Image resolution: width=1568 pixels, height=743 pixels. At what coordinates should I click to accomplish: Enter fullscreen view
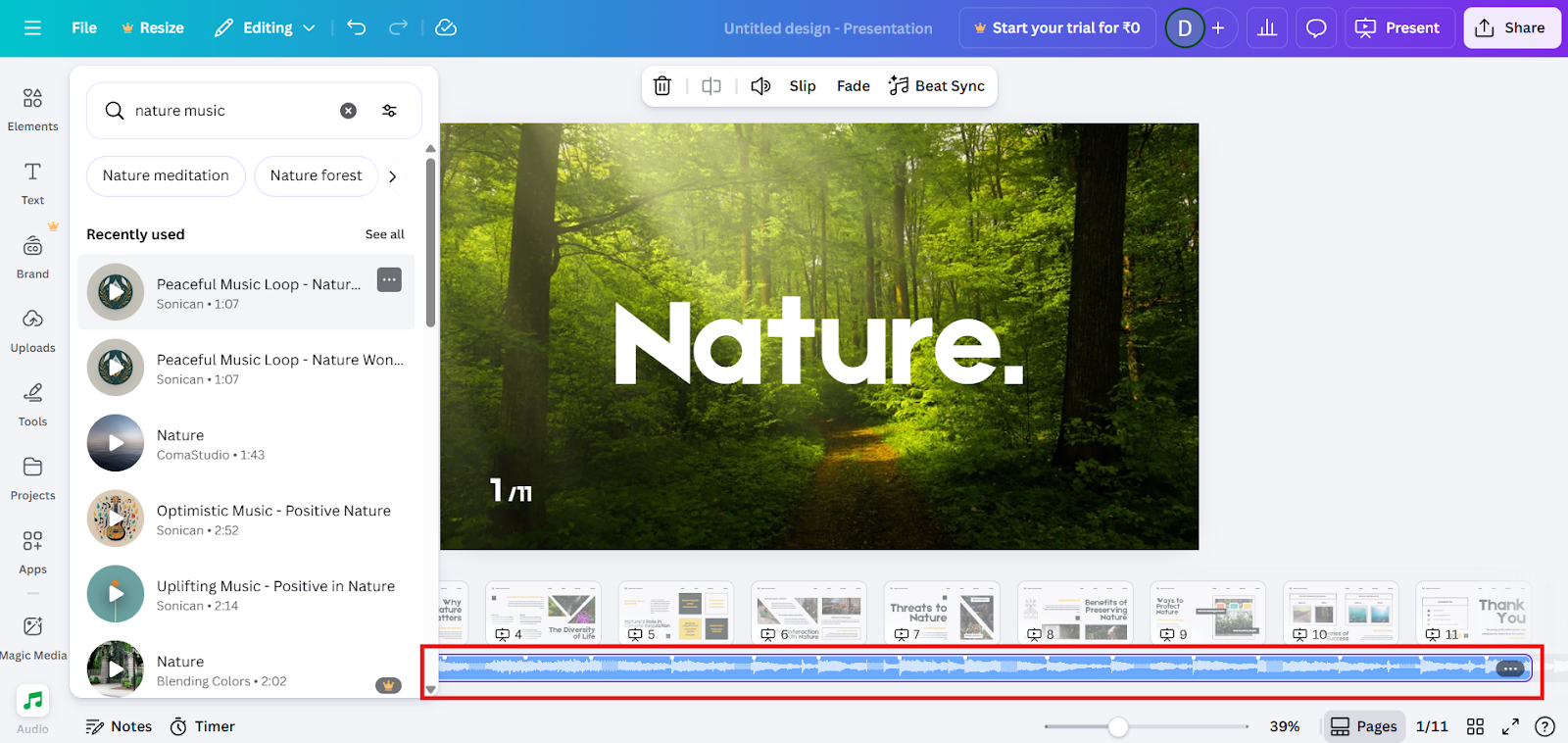[x=1510, y=726]
